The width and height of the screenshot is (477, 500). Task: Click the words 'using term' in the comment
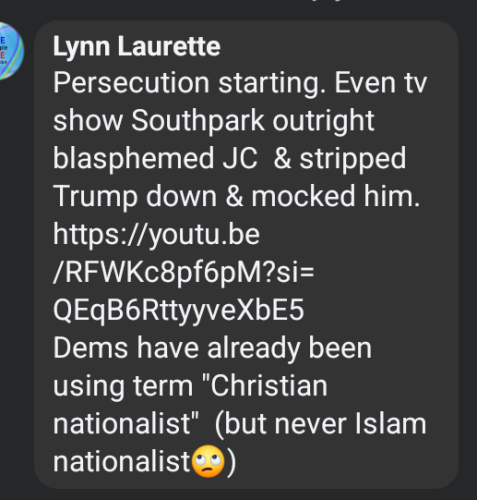[123, 386]
